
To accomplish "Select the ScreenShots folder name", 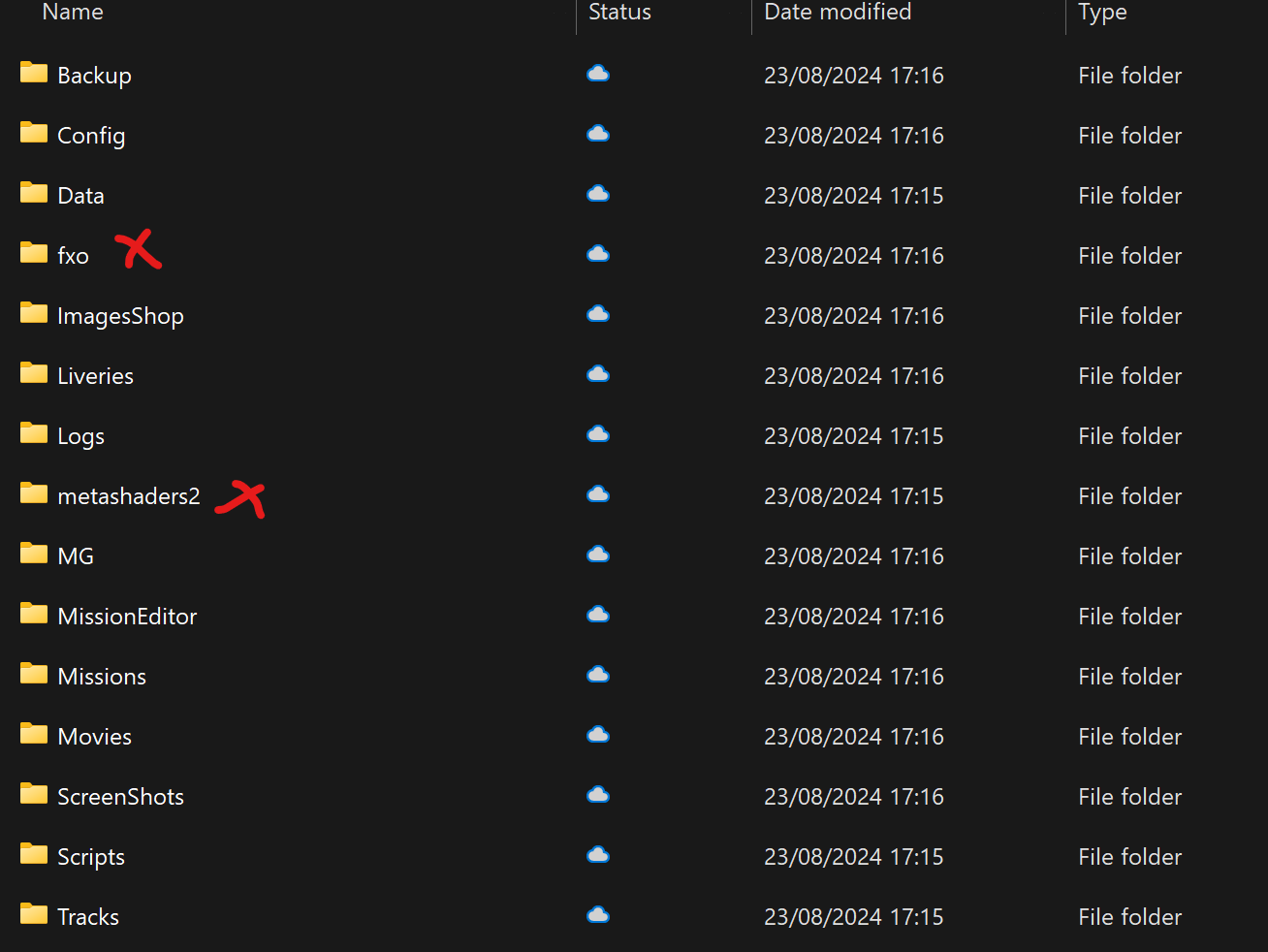I will tap(120, 797).
